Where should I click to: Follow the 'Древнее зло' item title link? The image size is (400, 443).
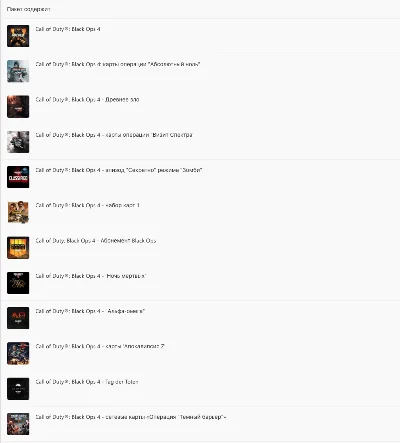click(87, 100)
